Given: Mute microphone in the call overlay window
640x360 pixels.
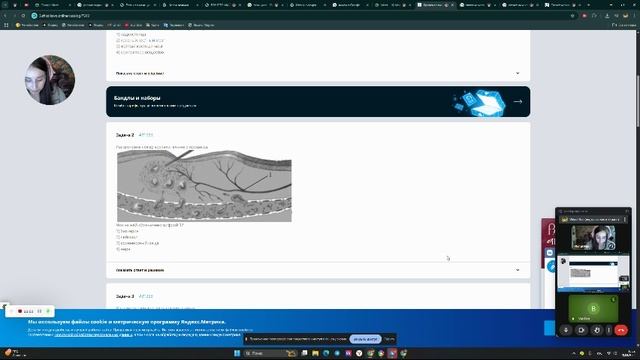Looking at the screenshot, I should coord(566,330).
